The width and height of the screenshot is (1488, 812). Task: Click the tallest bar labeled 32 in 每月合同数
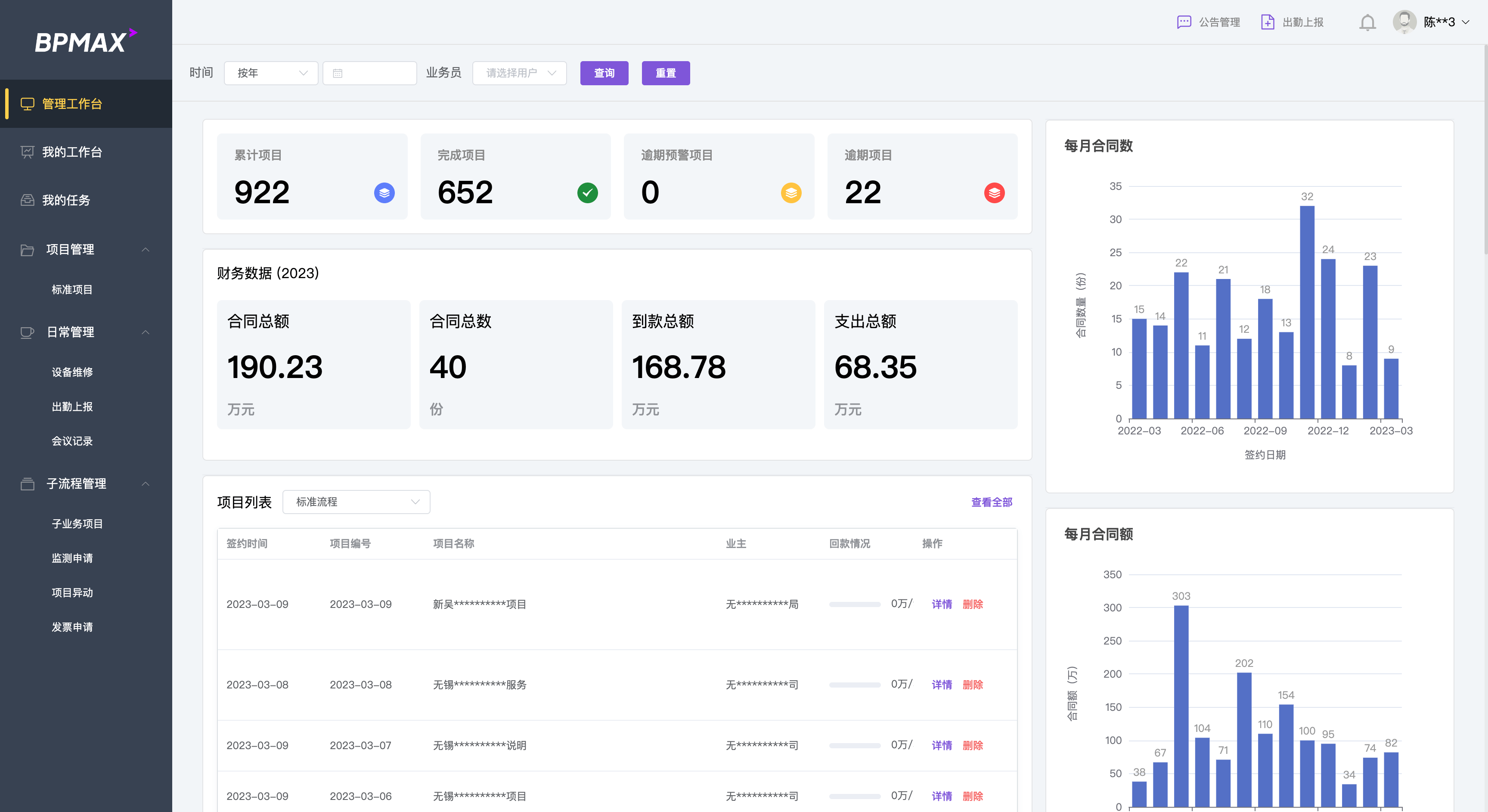(x=1307, y=313)
